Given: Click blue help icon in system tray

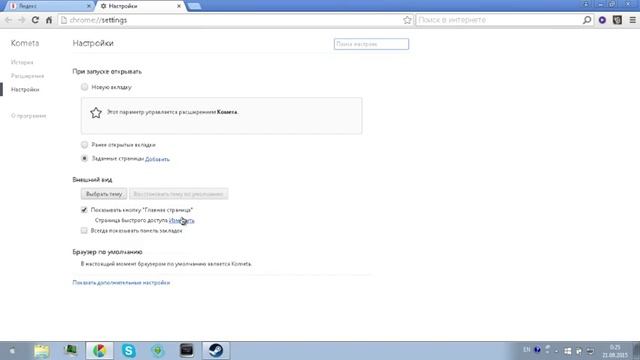Looking at the screenshot, I should (537, 350).
